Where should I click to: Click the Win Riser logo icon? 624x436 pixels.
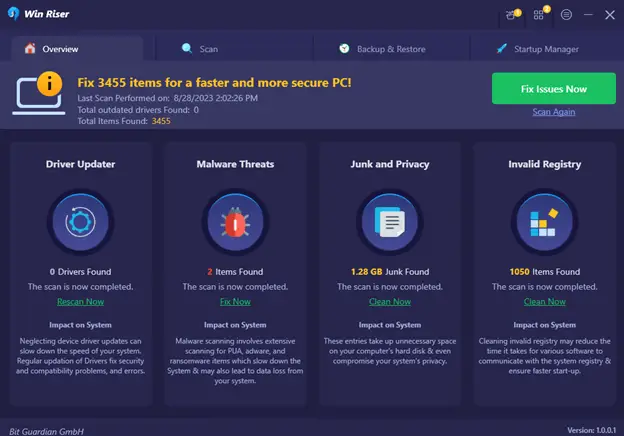click(13, 15)
